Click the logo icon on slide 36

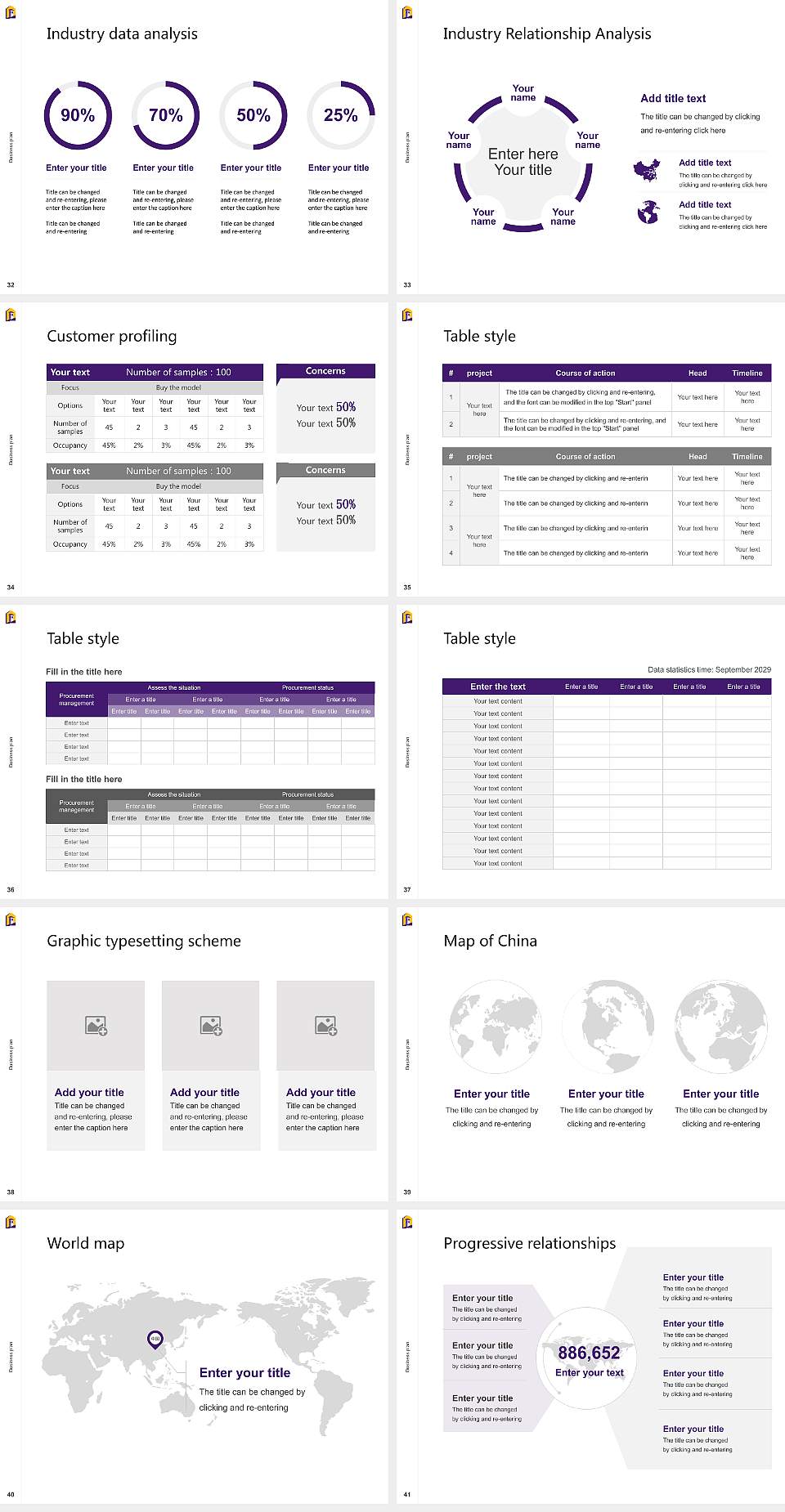(11, 617)
